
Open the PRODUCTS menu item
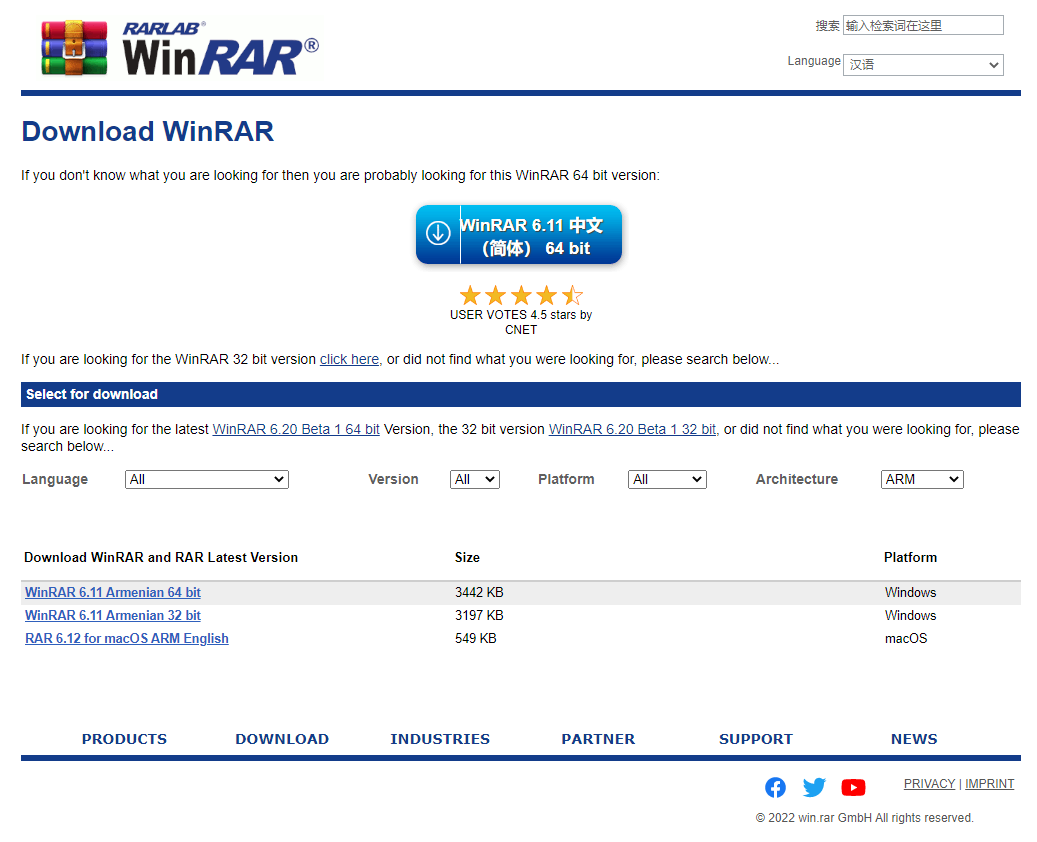[x=124, y=739]
